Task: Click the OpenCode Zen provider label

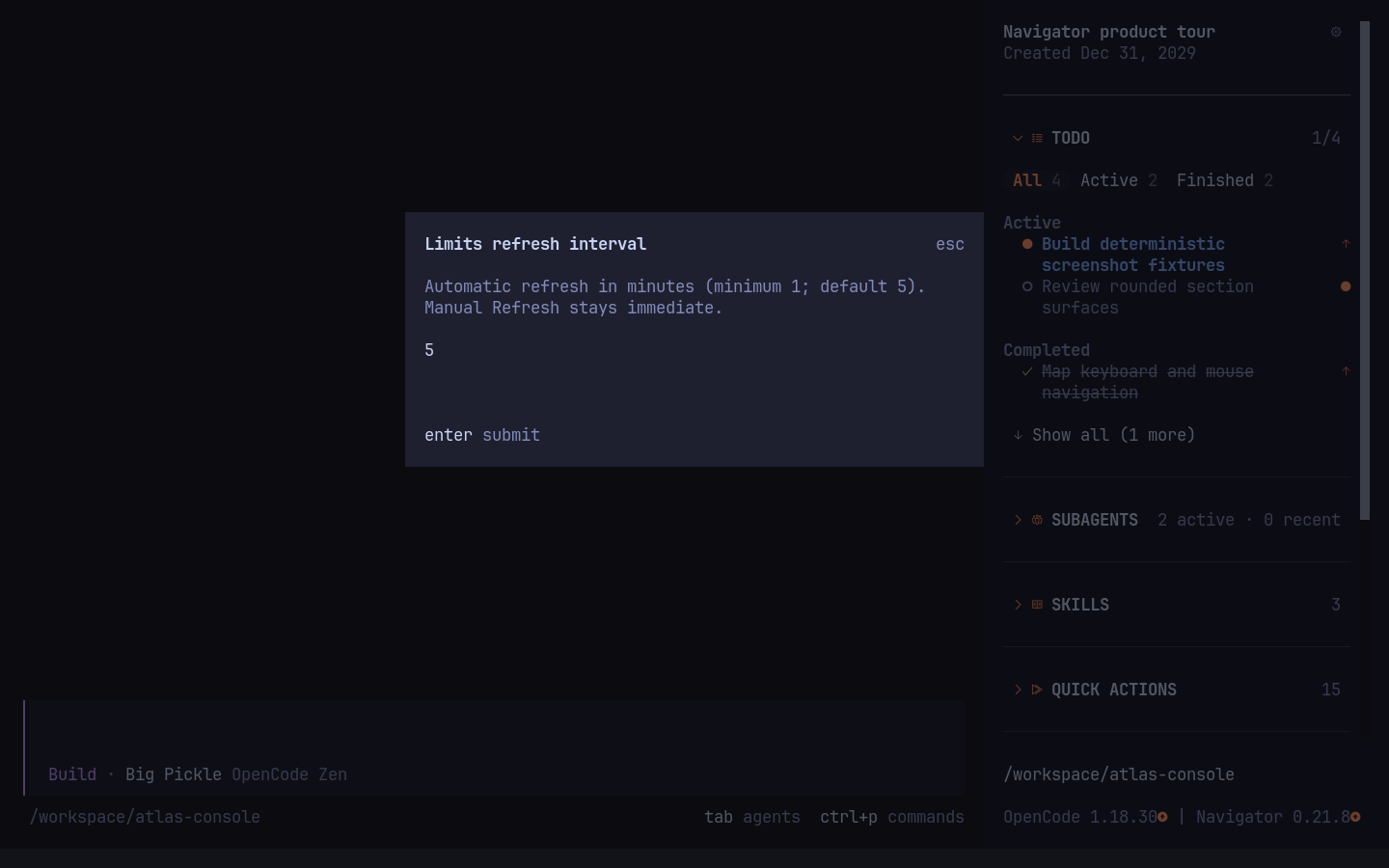Action: (x=289, y=774)
